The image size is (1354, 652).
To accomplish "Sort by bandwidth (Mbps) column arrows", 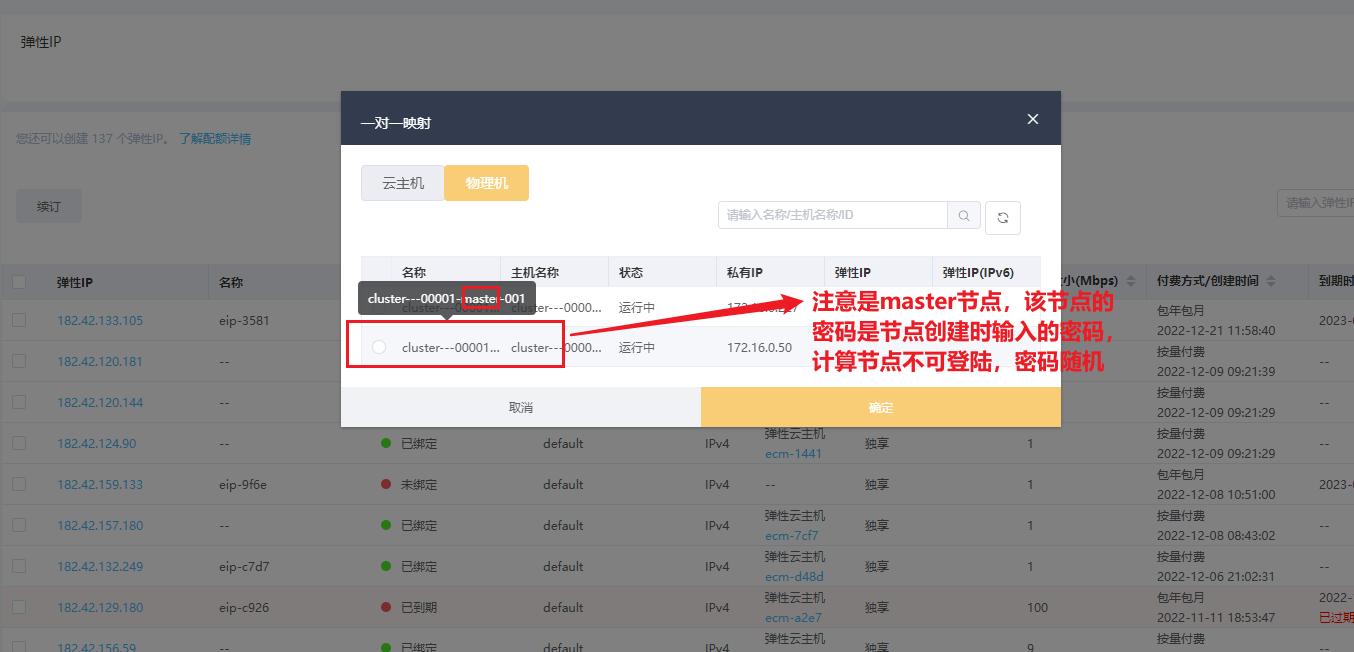I will (1131, 282).
